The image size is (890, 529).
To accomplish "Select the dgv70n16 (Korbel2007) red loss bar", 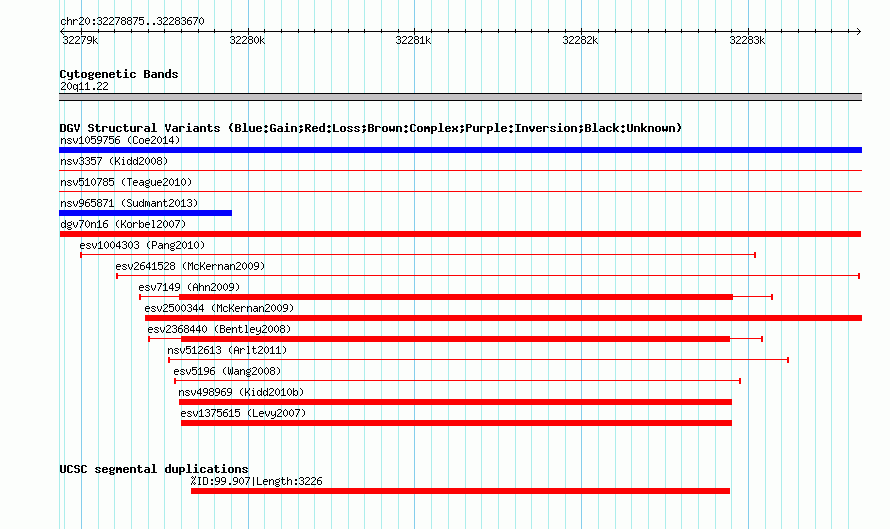I will [460, 234].
